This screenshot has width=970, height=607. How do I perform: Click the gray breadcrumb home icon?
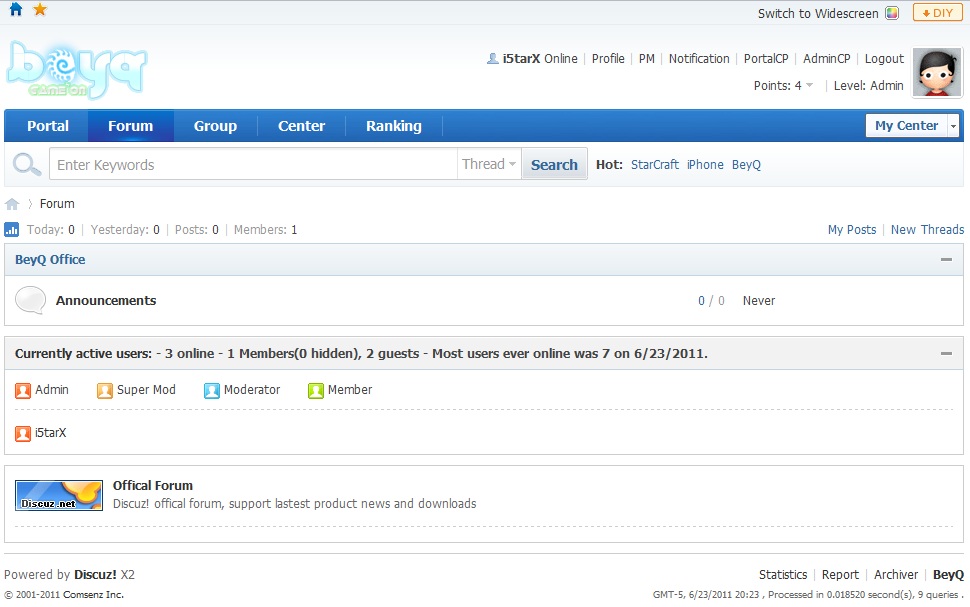[12, 204]
